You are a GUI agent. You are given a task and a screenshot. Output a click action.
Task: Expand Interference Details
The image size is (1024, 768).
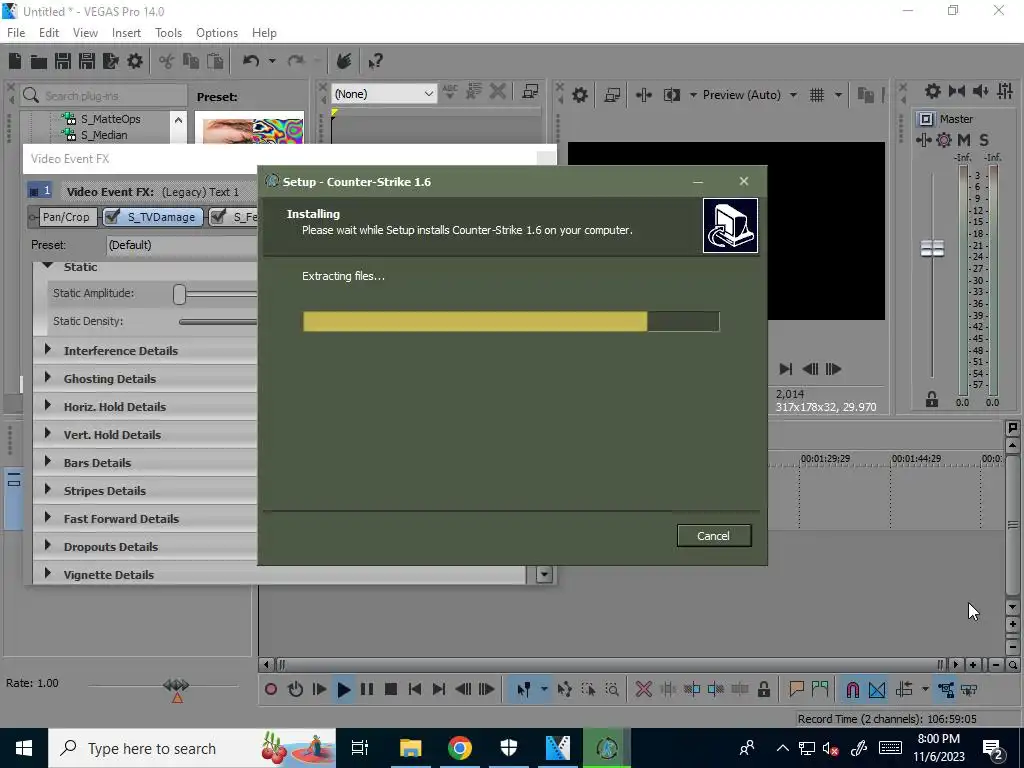(x=48, y=349)
